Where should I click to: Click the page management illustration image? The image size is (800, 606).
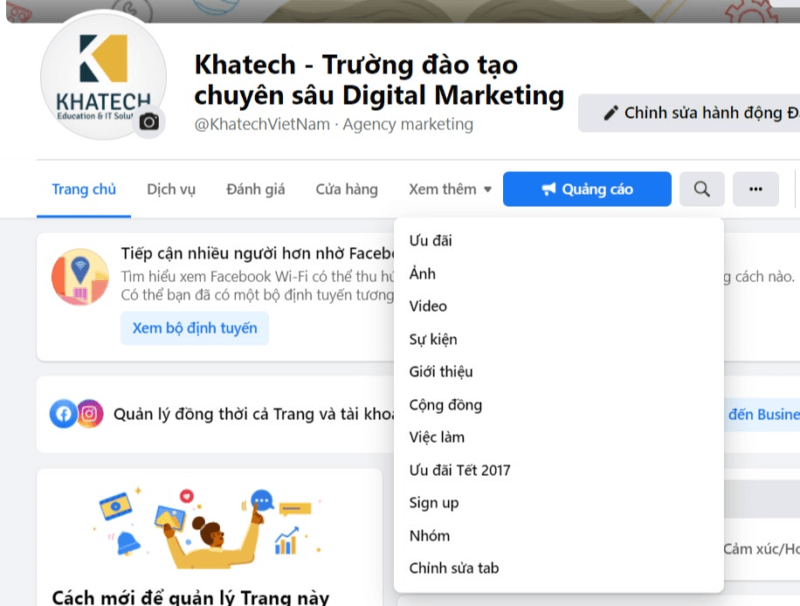209,528
